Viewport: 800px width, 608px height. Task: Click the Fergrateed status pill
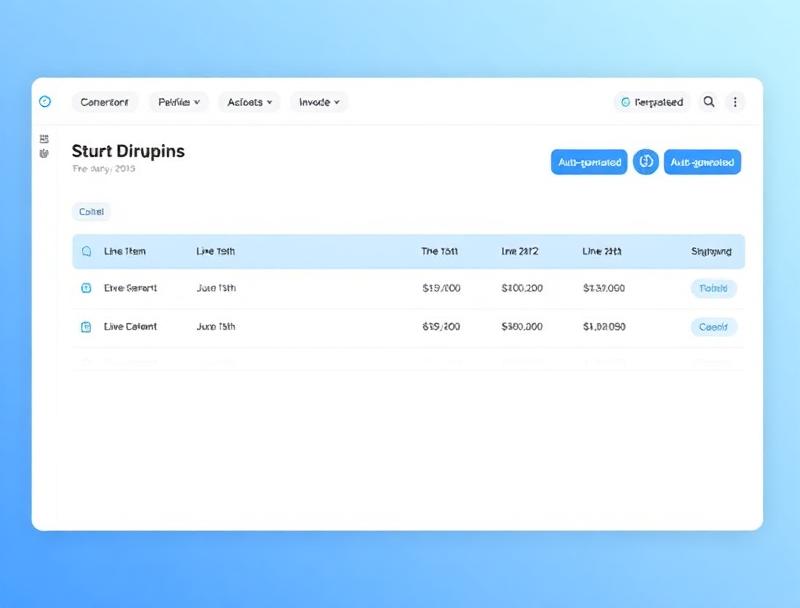click(x=652, y=102)
